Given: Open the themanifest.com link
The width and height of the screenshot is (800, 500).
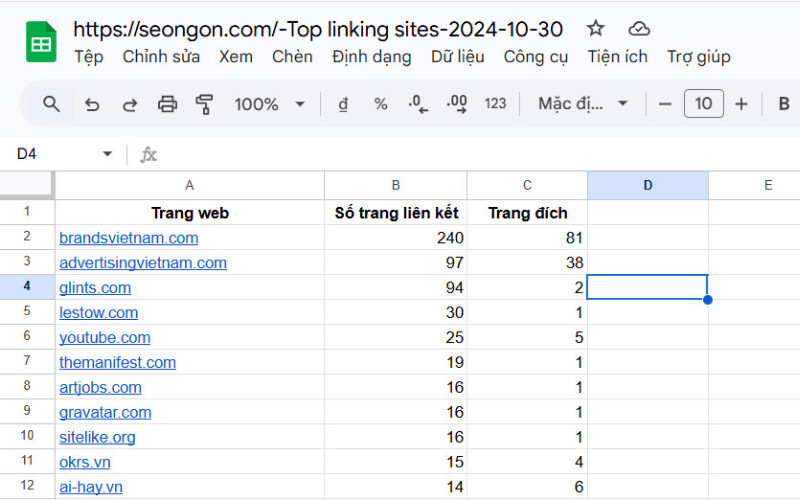Looking at the screenshot, I should pyautogui.click(x=117, y=363).
